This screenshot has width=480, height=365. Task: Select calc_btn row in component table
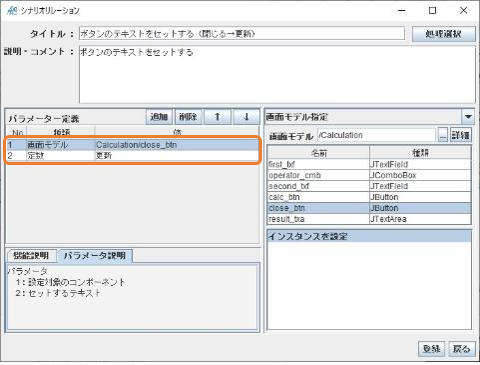[x=369, y=197]
